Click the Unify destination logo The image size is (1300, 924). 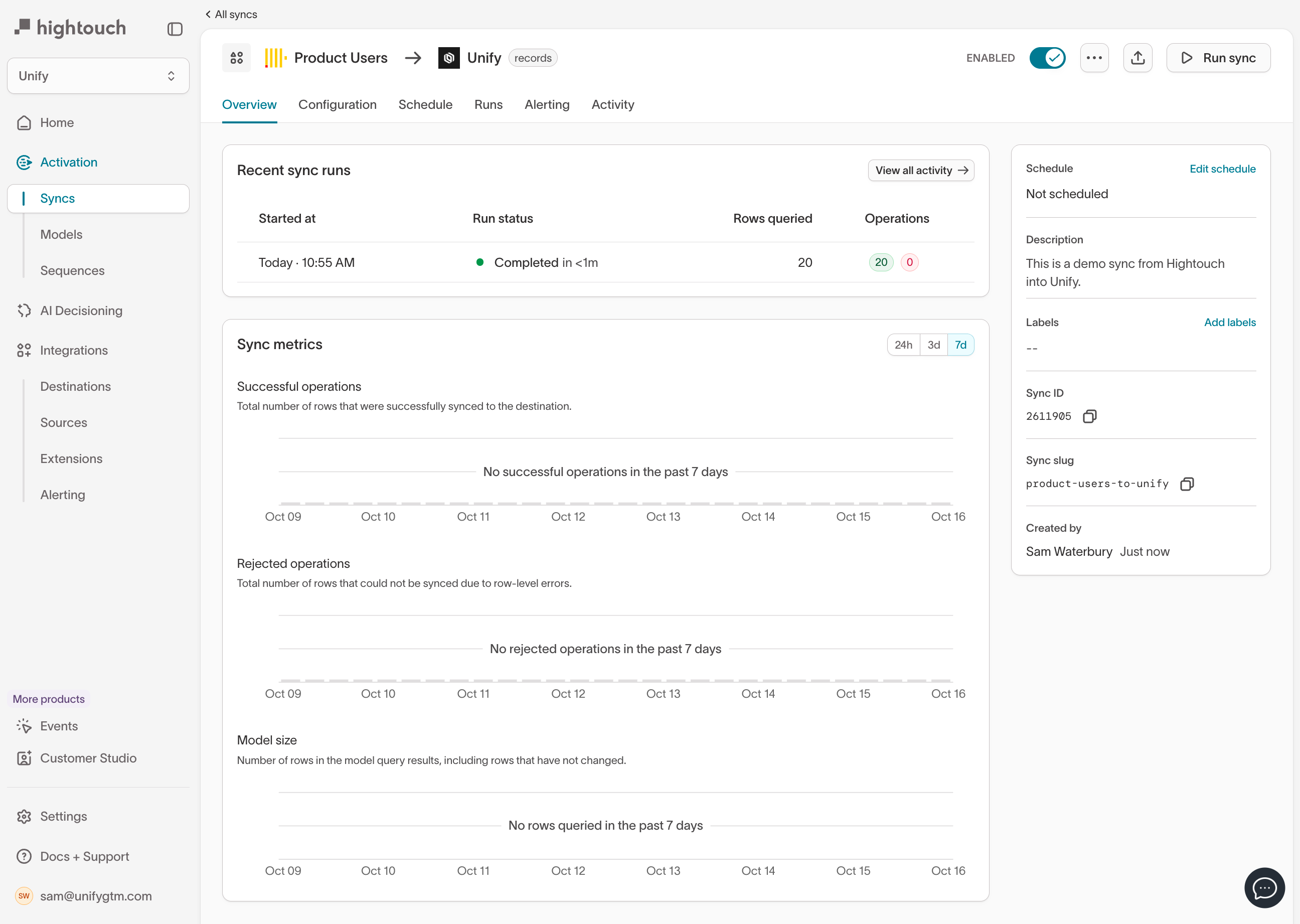point(448,58)
